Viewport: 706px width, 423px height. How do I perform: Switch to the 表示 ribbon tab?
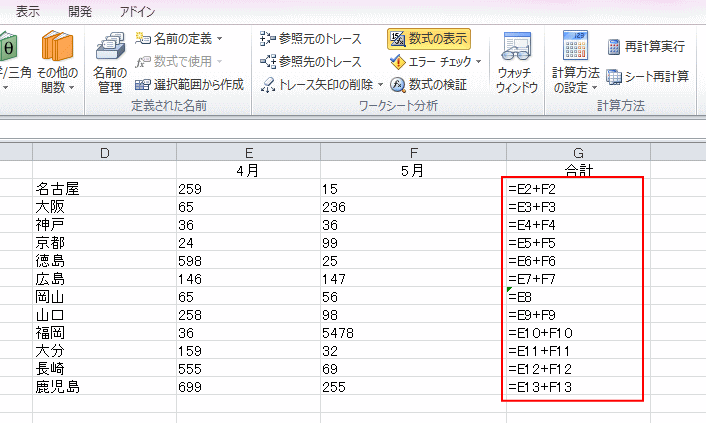28,12
